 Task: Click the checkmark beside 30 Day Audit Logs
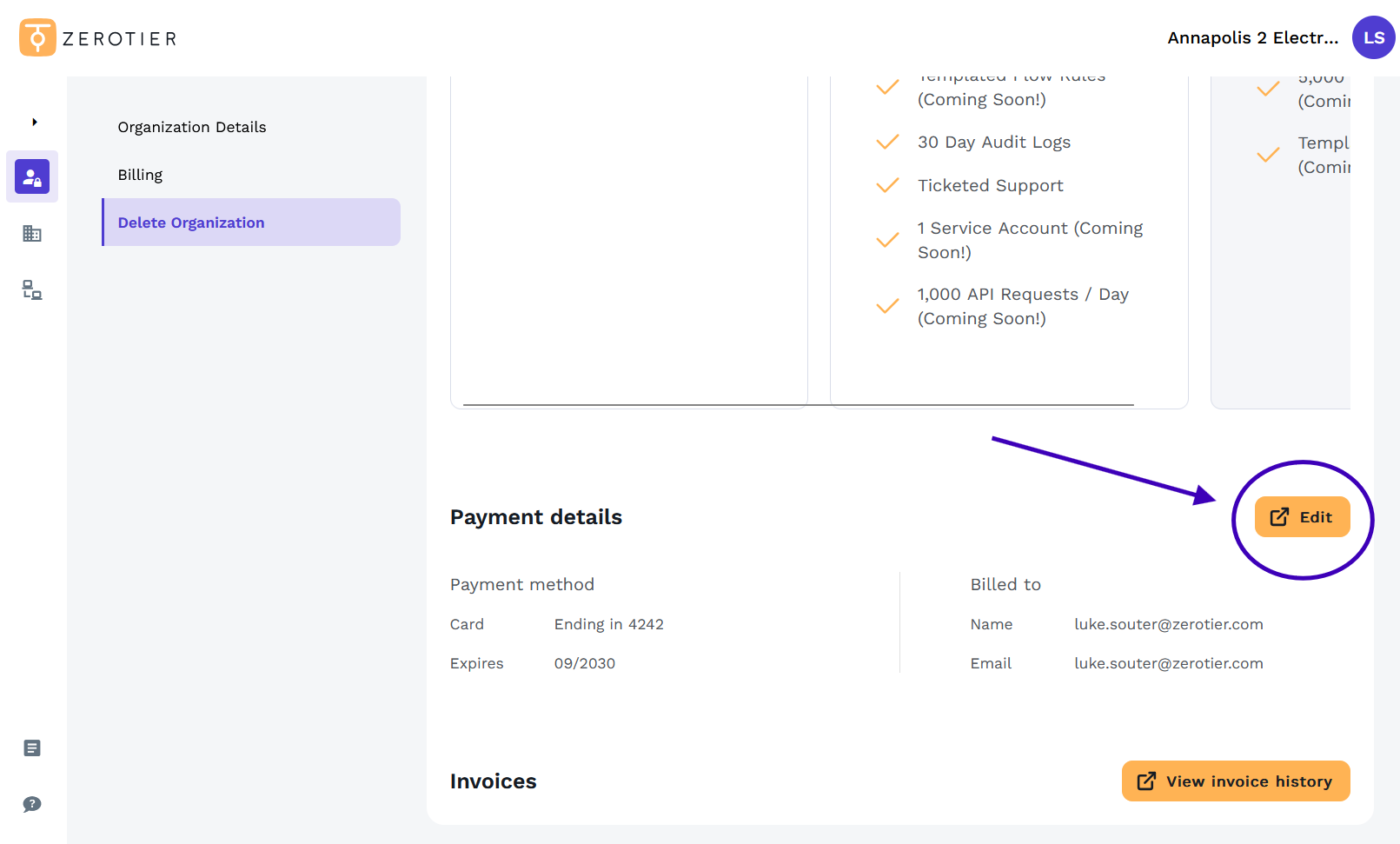coord(887,142)
